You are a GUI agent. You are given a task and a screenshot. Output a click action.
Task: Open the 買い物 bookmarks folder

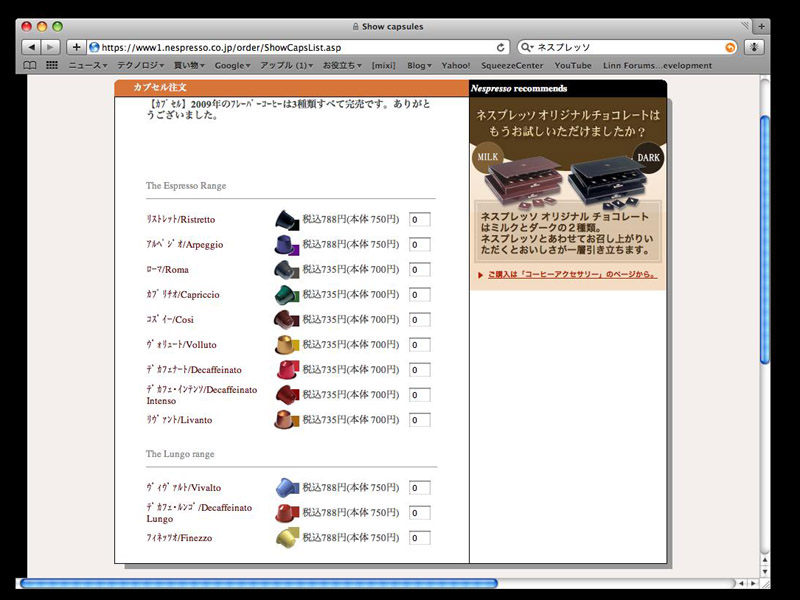click(x=189, y=65)
